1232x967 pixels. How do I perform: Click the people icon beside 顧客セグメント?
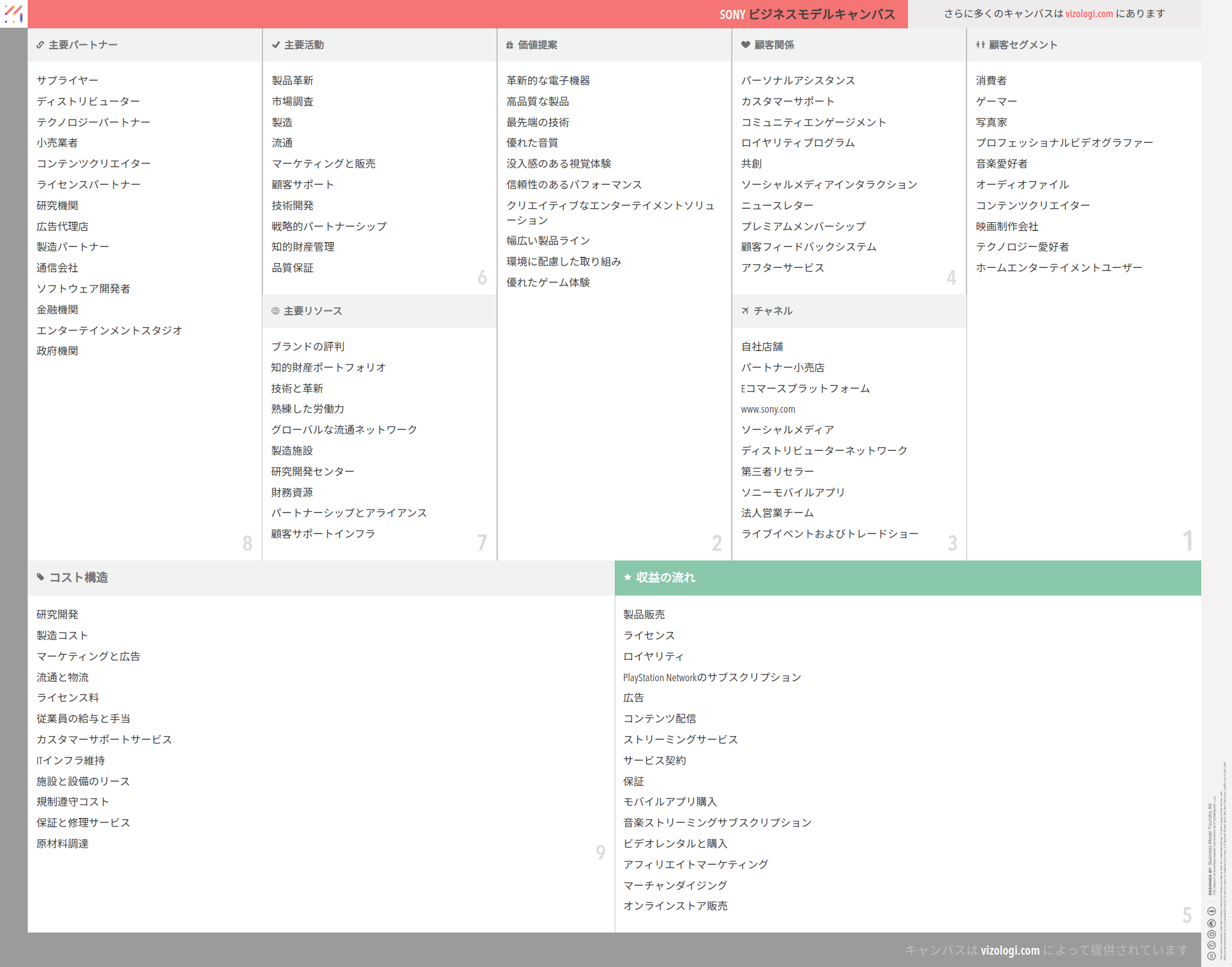(x=980, y=45)
